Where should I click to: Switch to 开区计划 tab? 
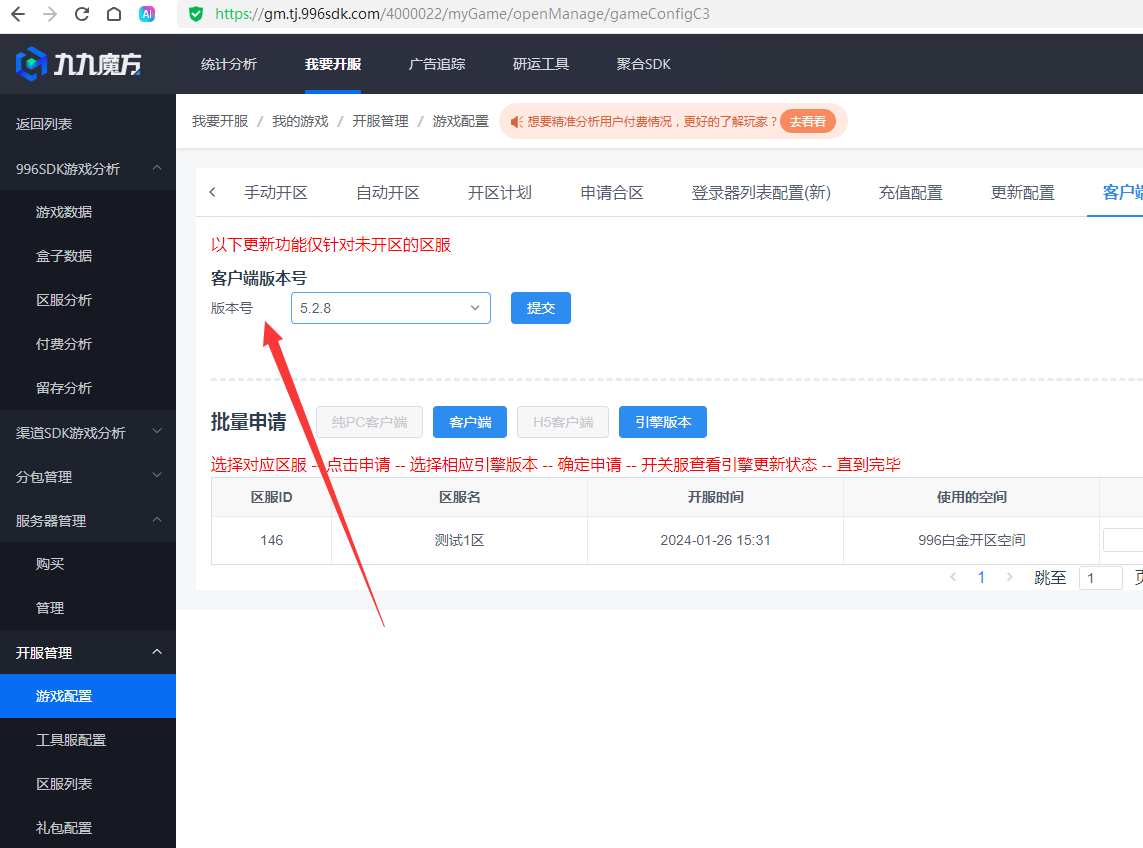coord(500,192)
